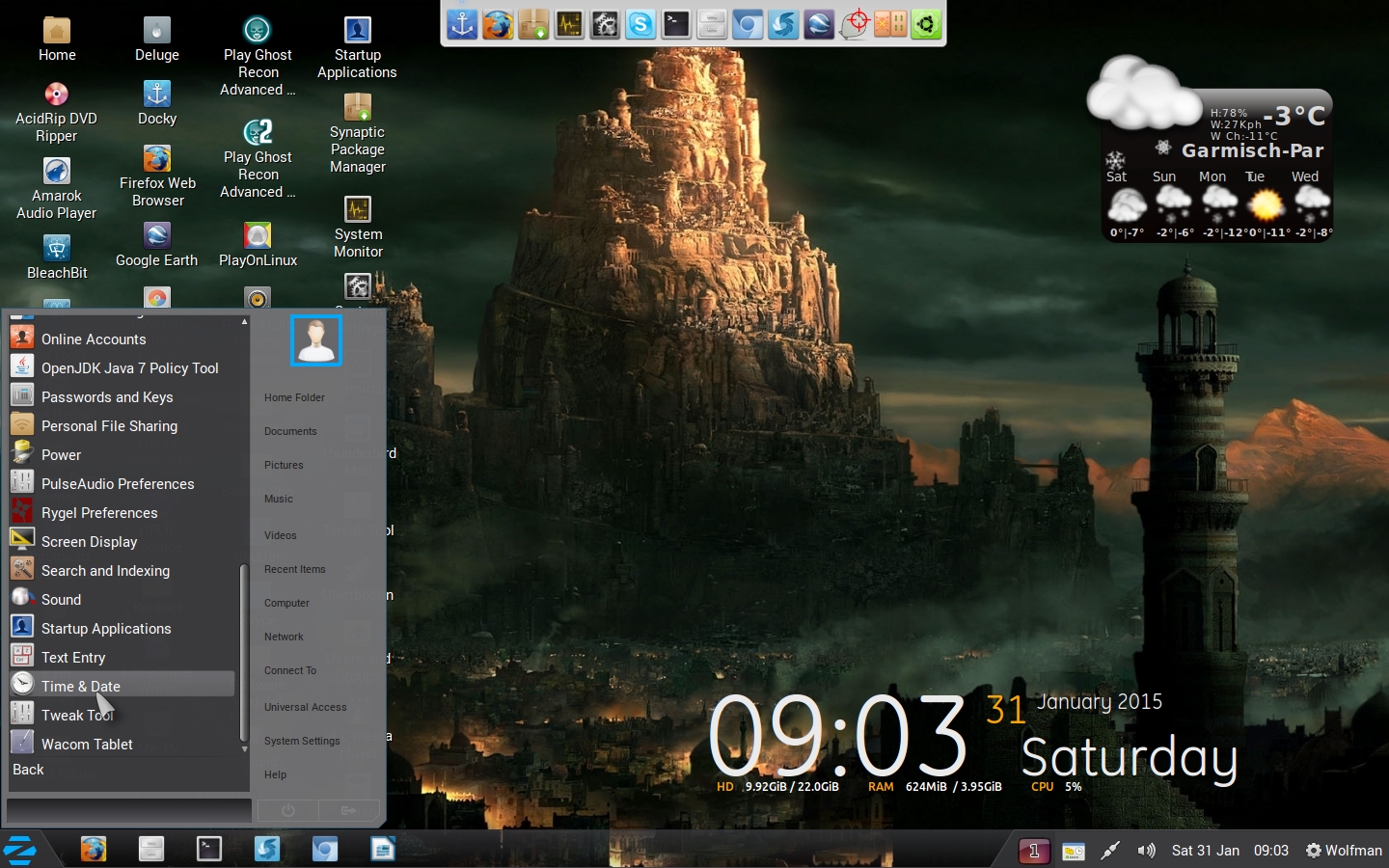
Task: Open Amarok Audio Player desktop icon
Action: point(56,189)
